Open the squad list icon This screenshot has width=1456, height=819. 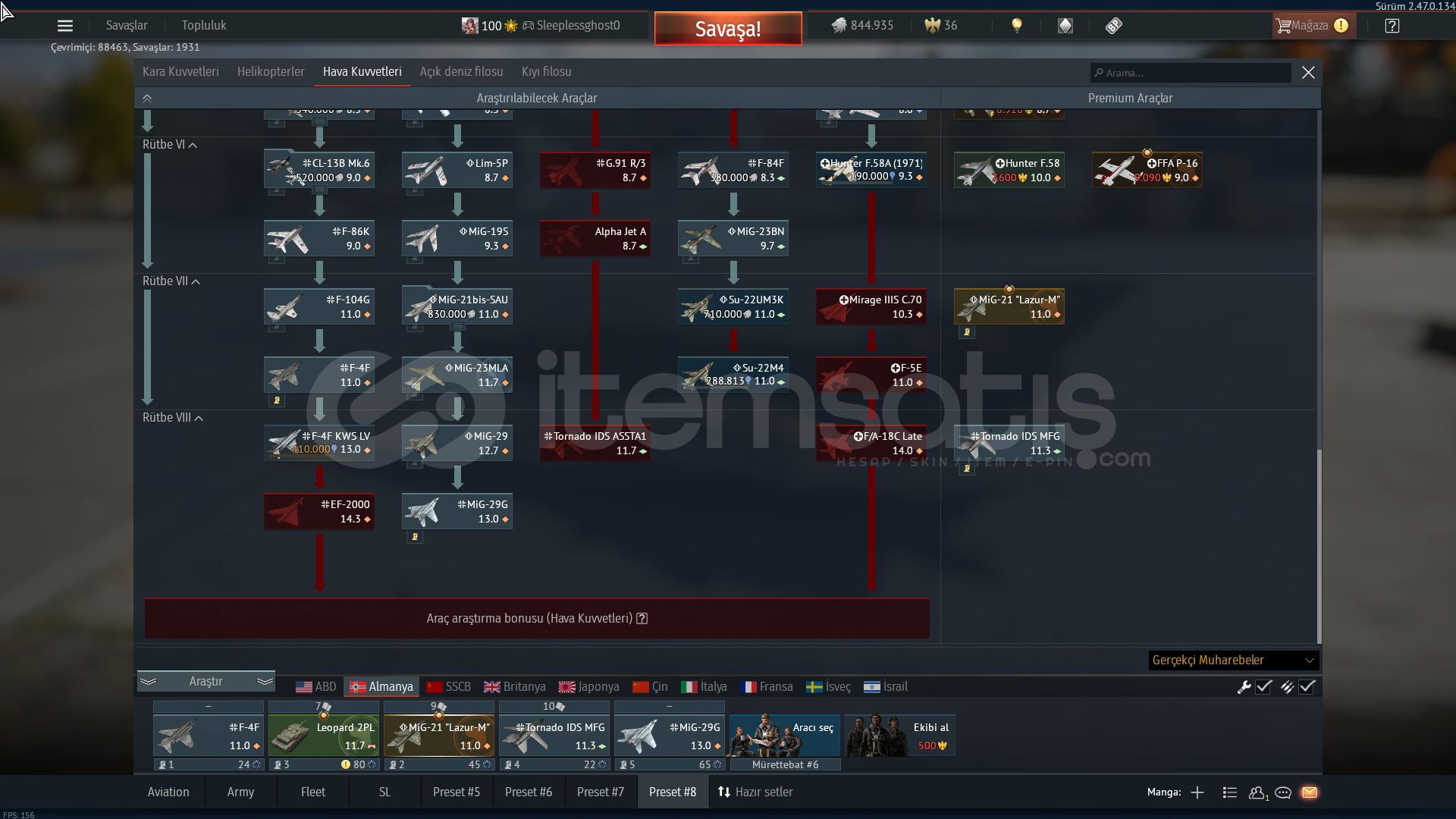(1230, 792)
